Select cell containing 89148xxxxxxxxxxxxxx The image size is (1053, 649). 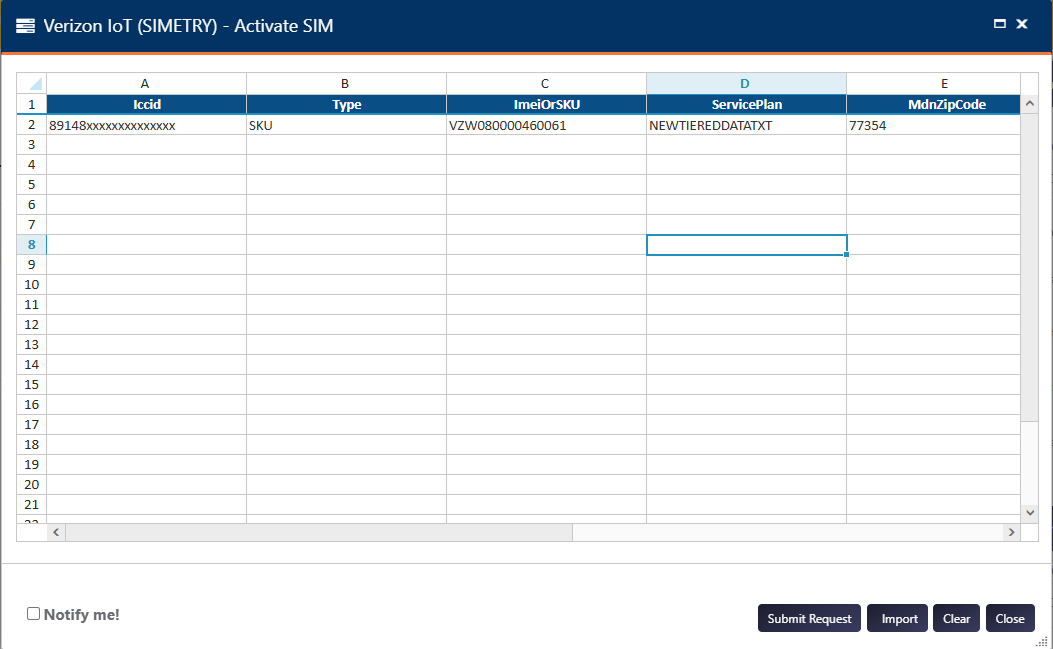tap(146, 125)
